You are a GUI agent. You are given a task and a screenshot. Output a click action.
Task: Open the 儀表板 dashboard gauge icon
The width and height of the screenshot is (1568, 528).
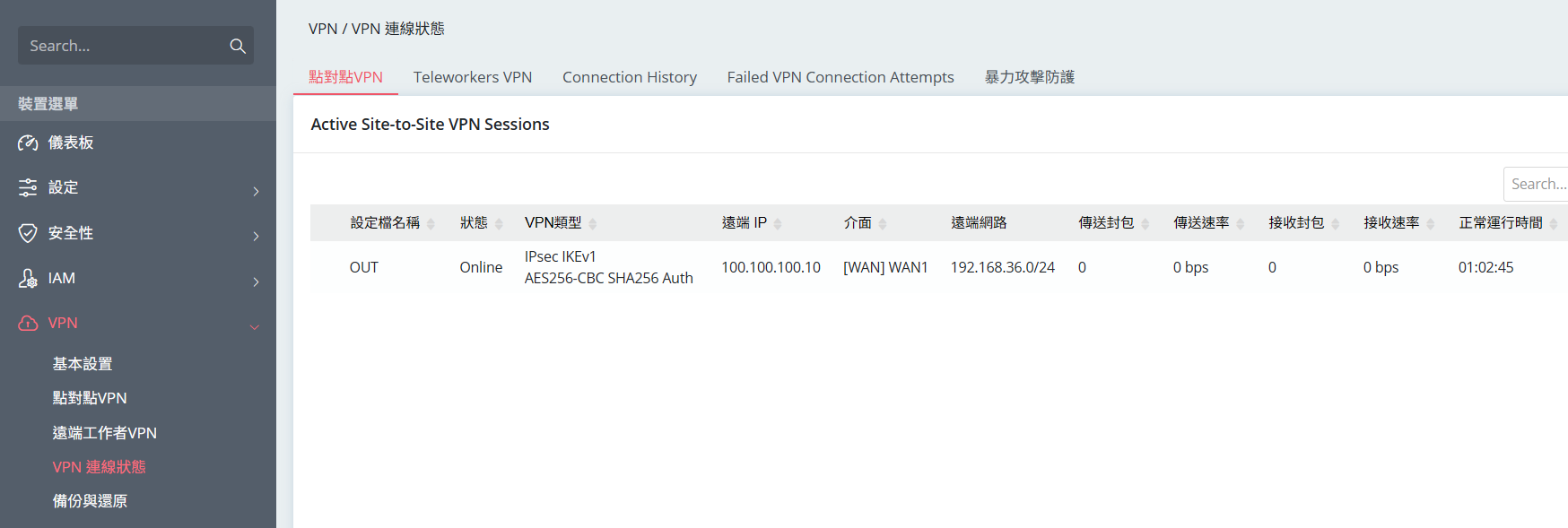[28, 143]
